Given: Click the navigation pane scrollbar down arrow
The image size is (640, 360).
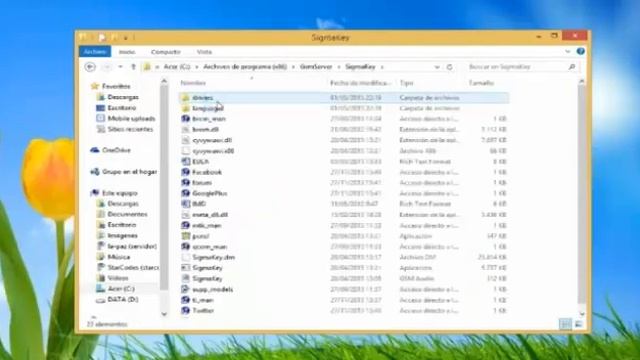Looking at the screenshot, I should 164,314.
